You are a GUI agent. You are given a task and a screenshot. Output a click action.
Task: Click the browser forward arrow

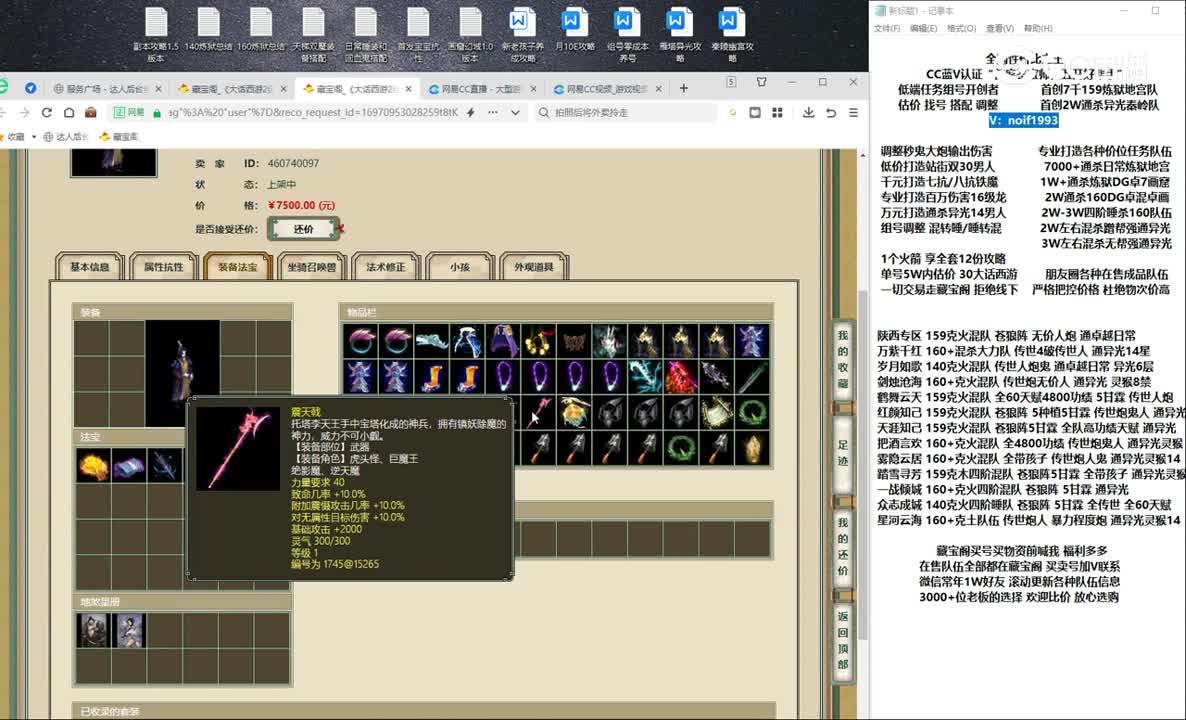[24, 112]
